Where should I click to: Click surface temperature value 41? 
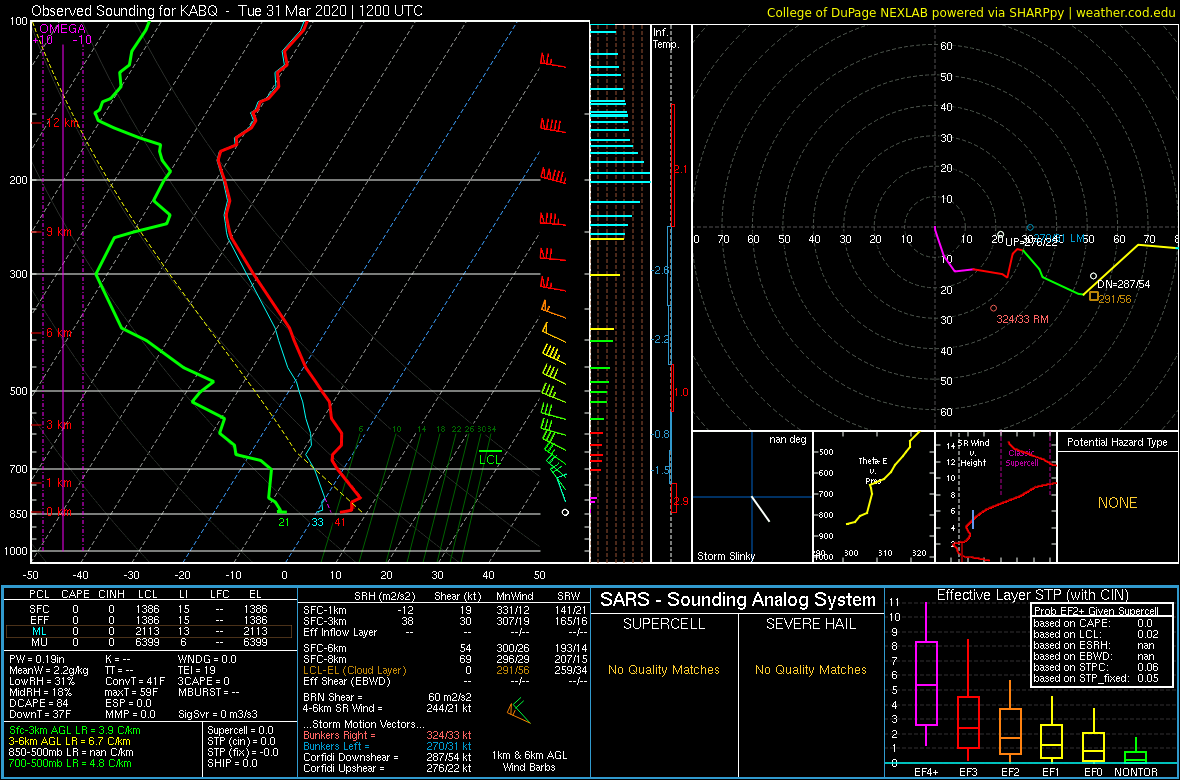[339, 522]
